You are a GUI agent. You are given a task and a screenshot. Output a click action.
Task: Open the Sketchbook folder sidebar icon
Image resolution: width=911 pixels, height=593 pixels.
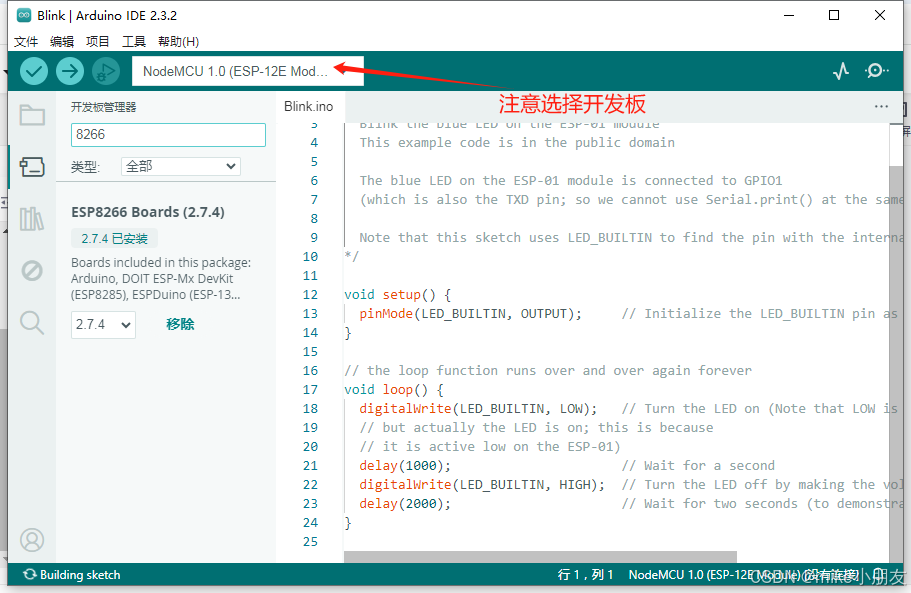click(32, 115)
